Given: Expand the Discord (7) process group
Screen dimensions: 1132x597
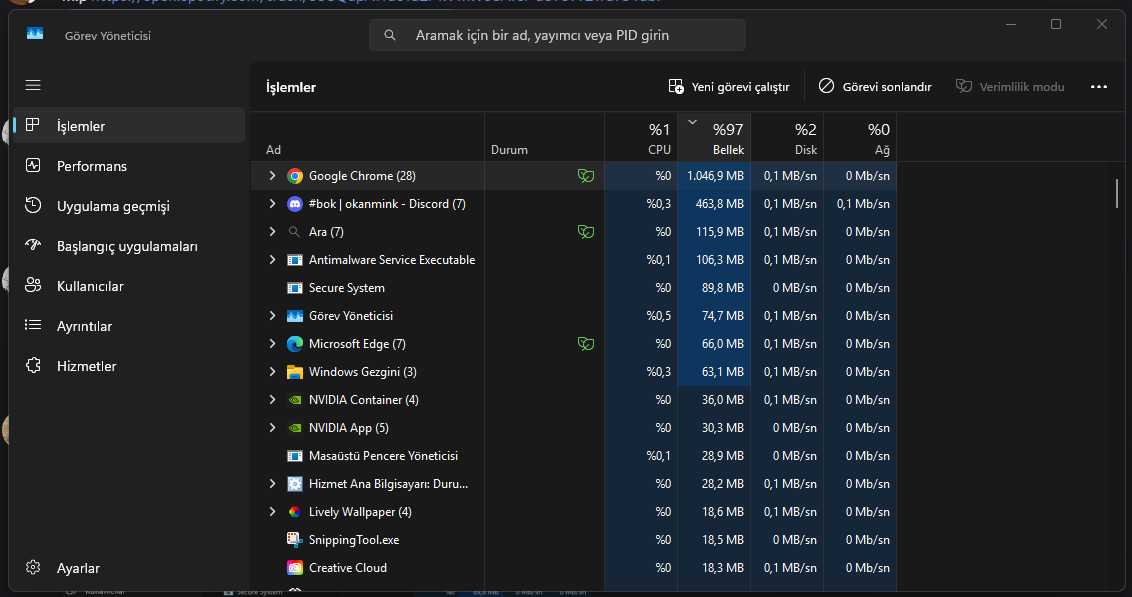Looking at the screenshot, I should [272, 204].
